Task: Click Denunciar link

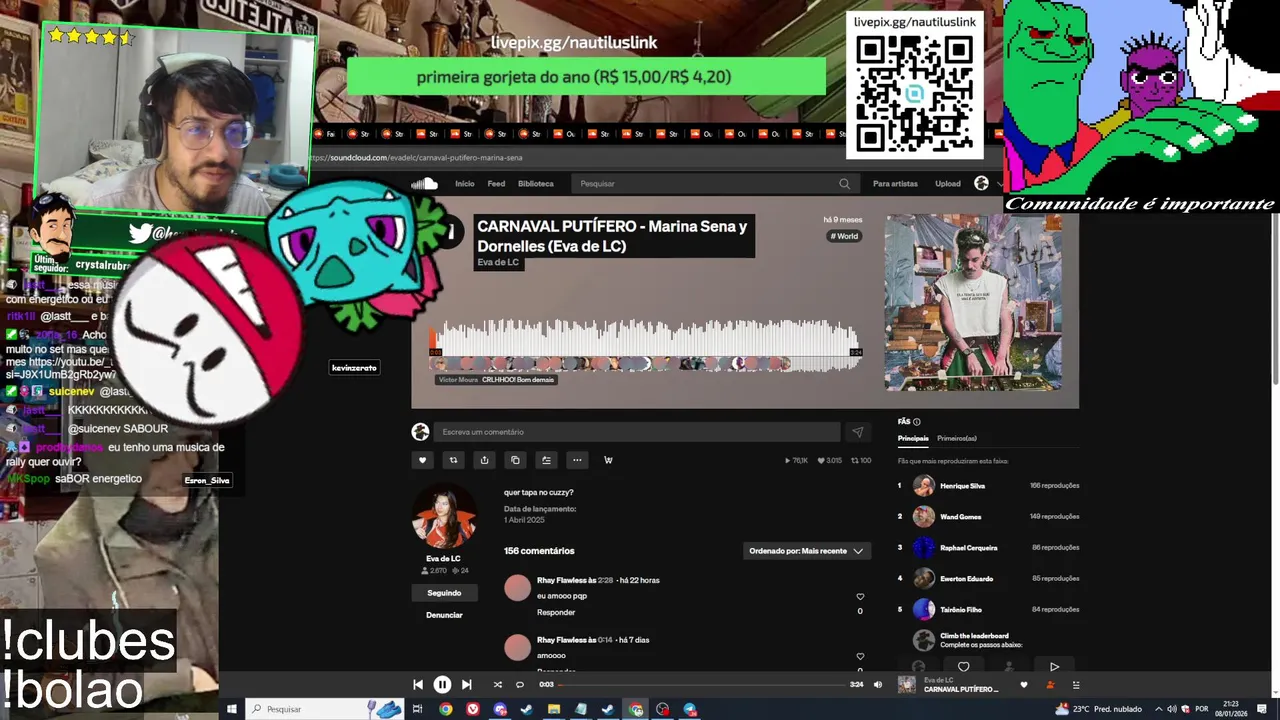Action: pyautogui.click(x=444, y=615)
